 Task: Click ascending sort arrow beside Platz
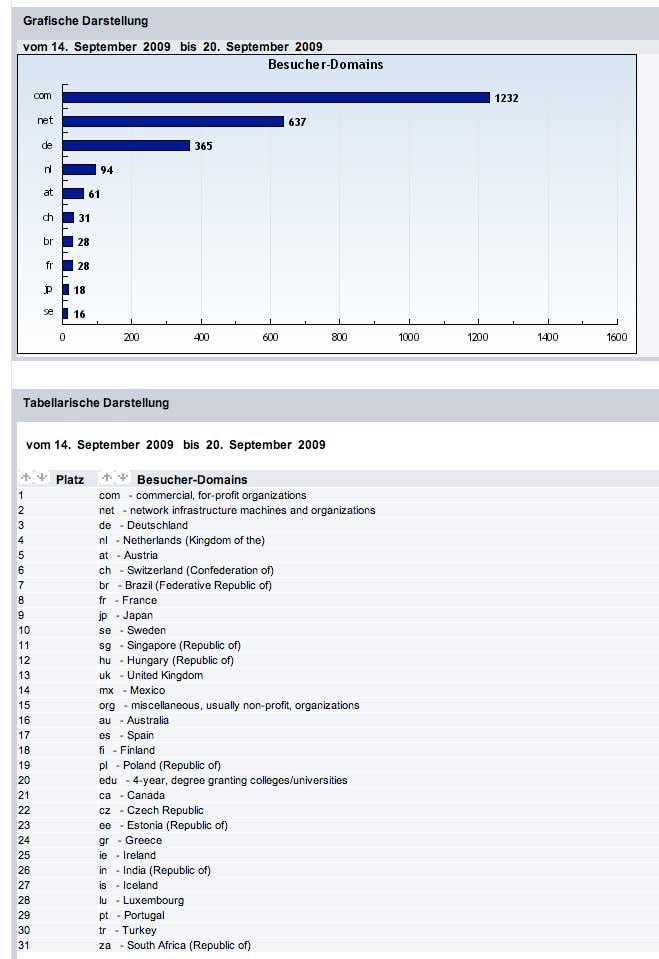pos(26,478)
